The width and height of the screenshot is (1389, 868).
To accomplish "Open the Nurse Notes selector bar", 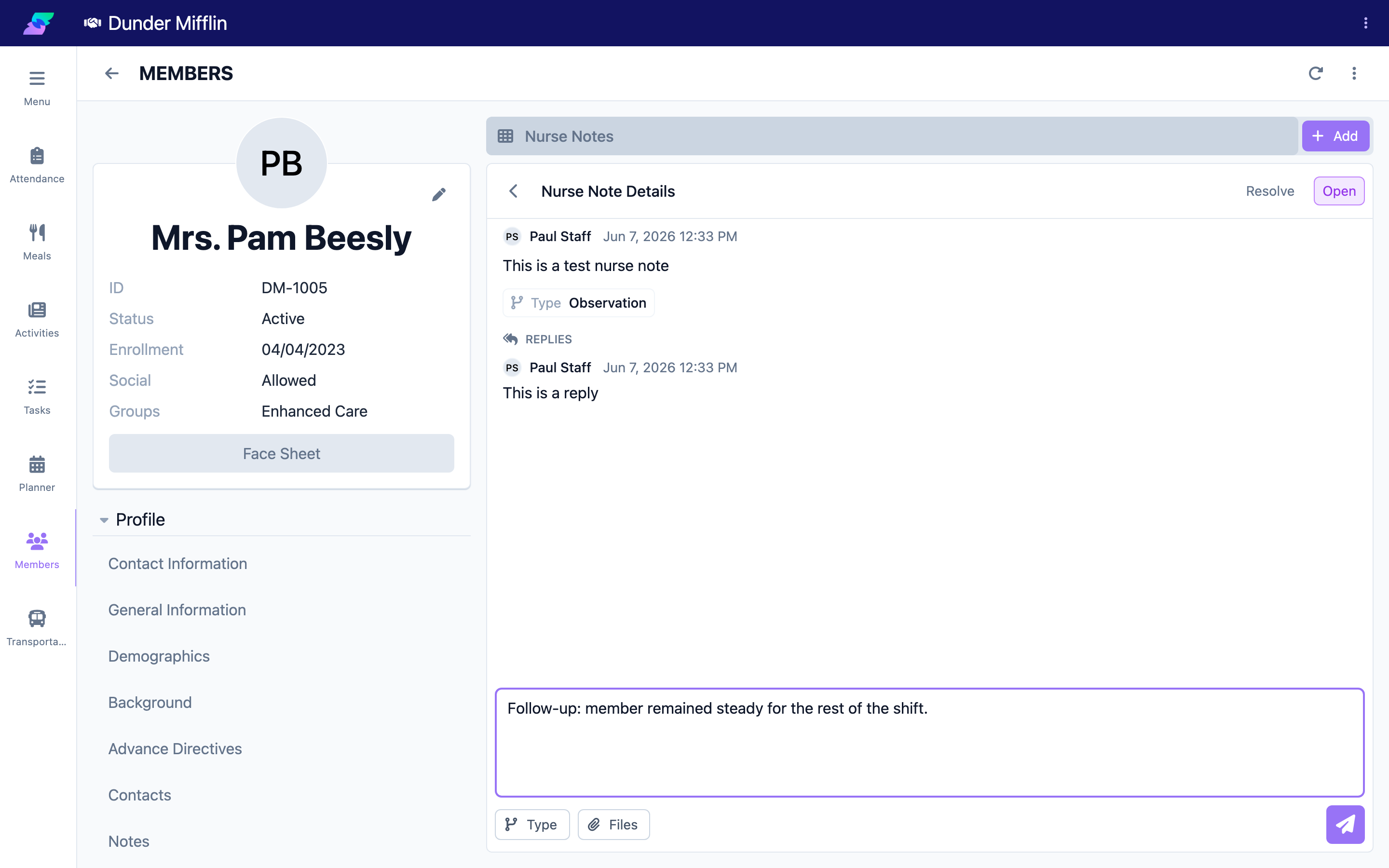I will tap(892, 136).
